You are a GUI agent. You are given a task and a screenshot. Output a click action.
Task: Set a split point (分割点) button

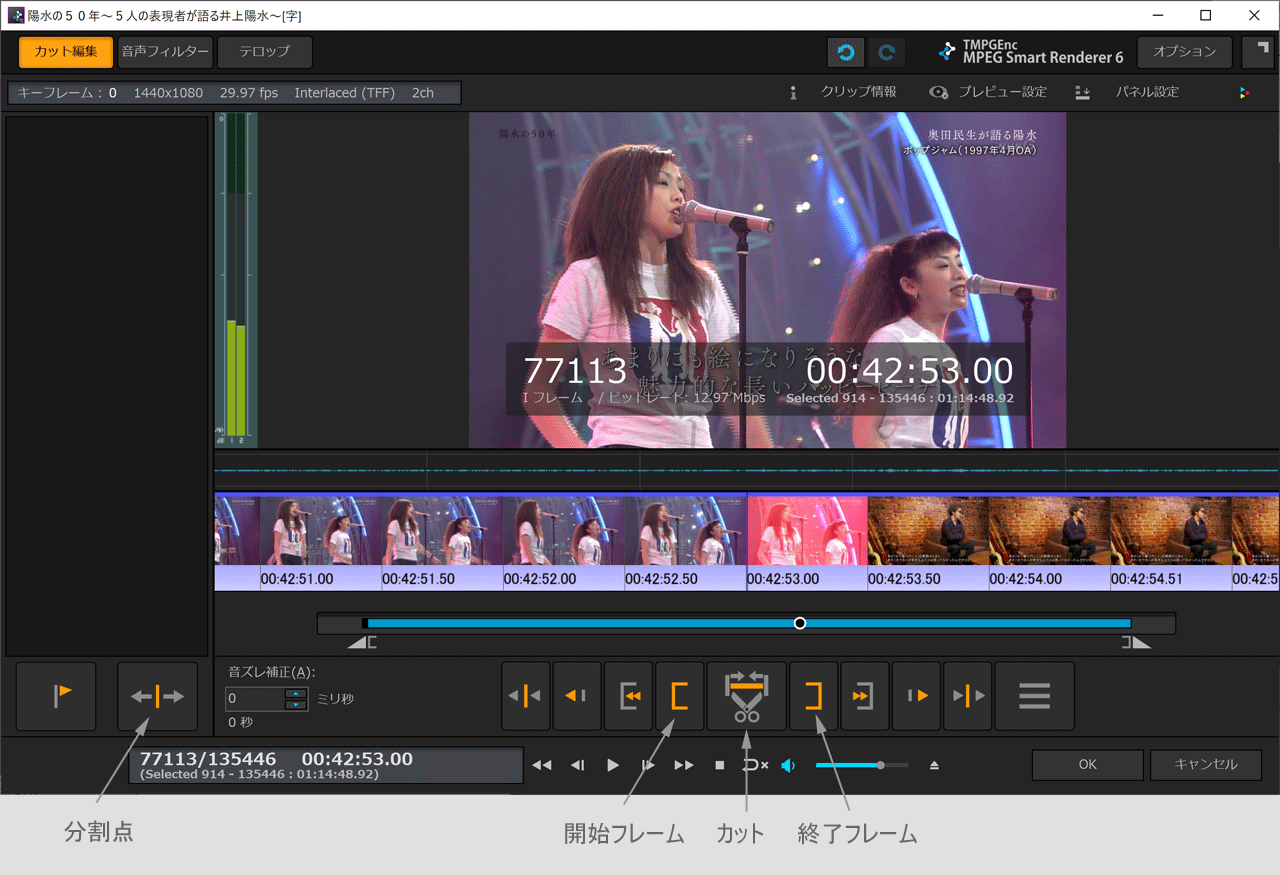point(157,696)
